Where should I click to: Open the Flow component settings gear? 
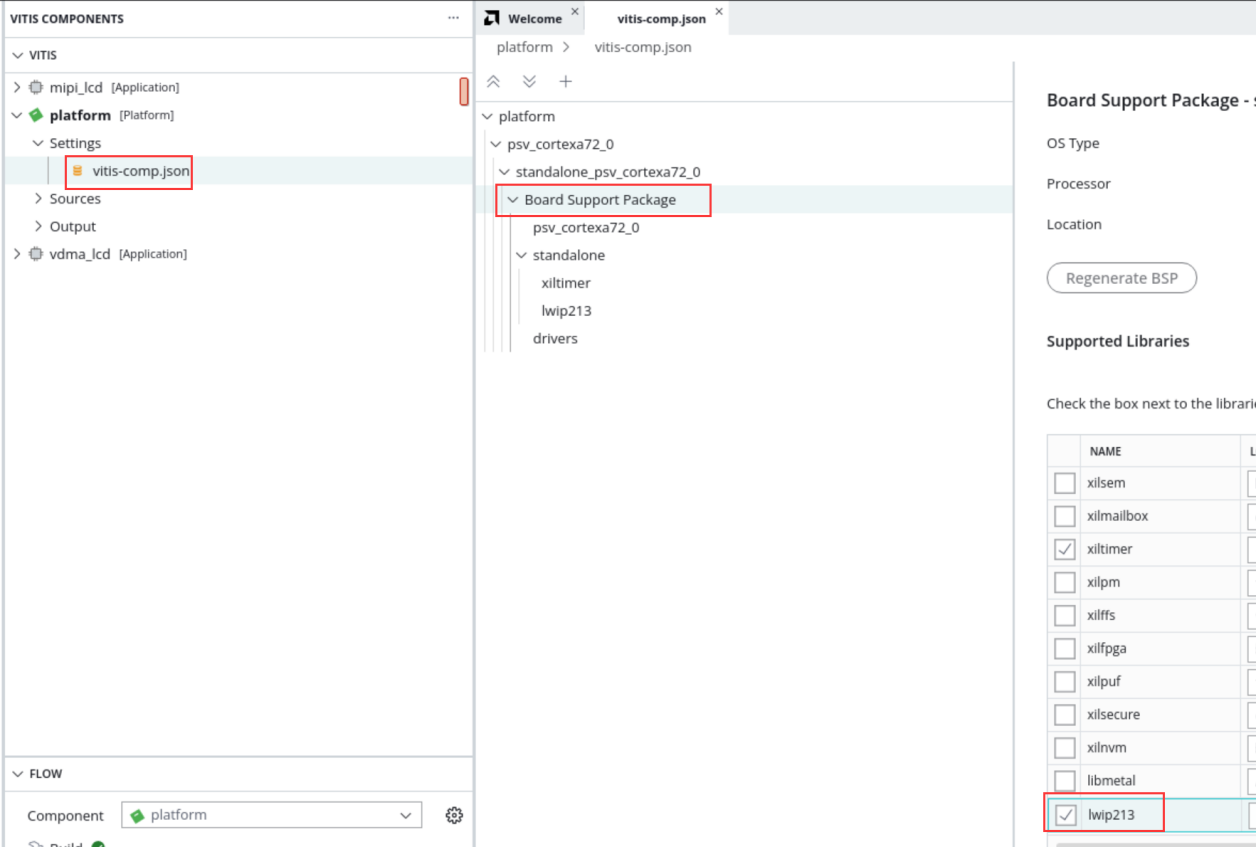(x=454, y=815)
